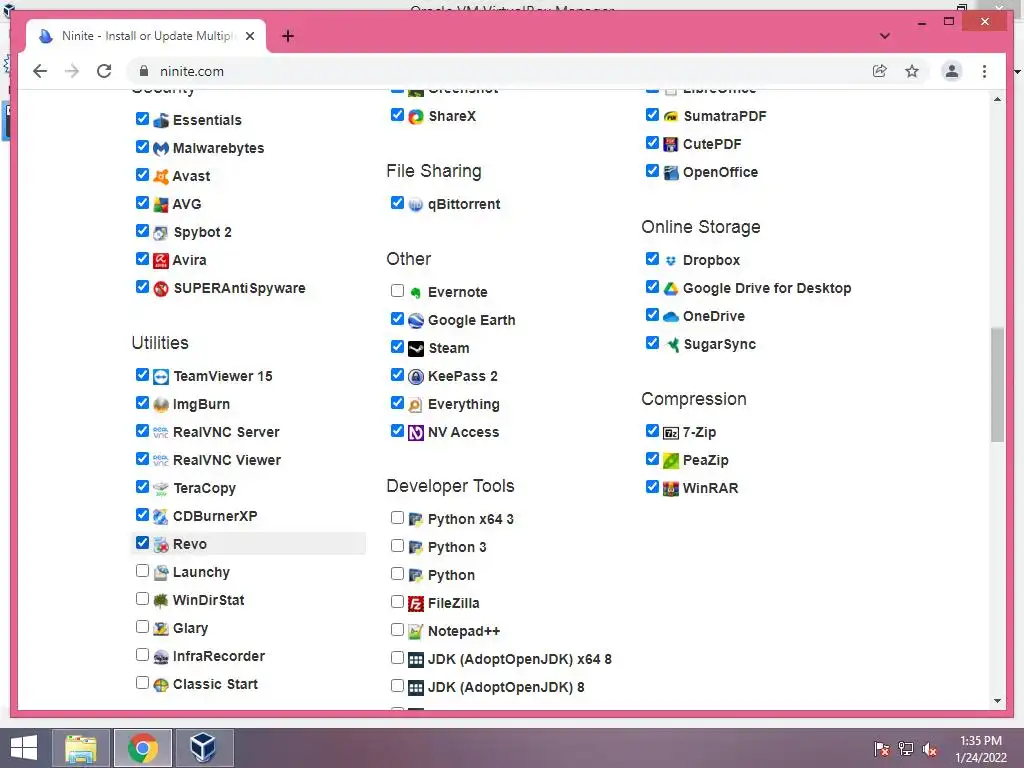Click the 7-Zip icon
Screen dimensions: 1024x768
coord(671,432)
